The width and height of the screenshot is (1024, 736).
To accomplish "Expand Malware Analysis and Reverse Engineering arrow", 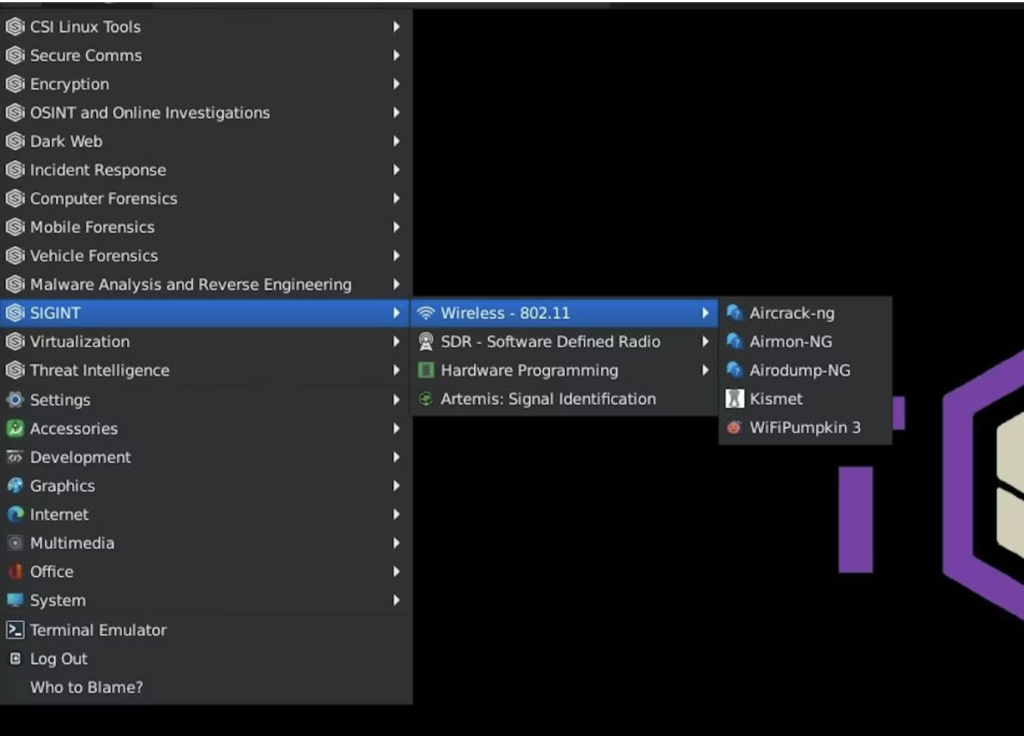I will (x=396, y=284).
